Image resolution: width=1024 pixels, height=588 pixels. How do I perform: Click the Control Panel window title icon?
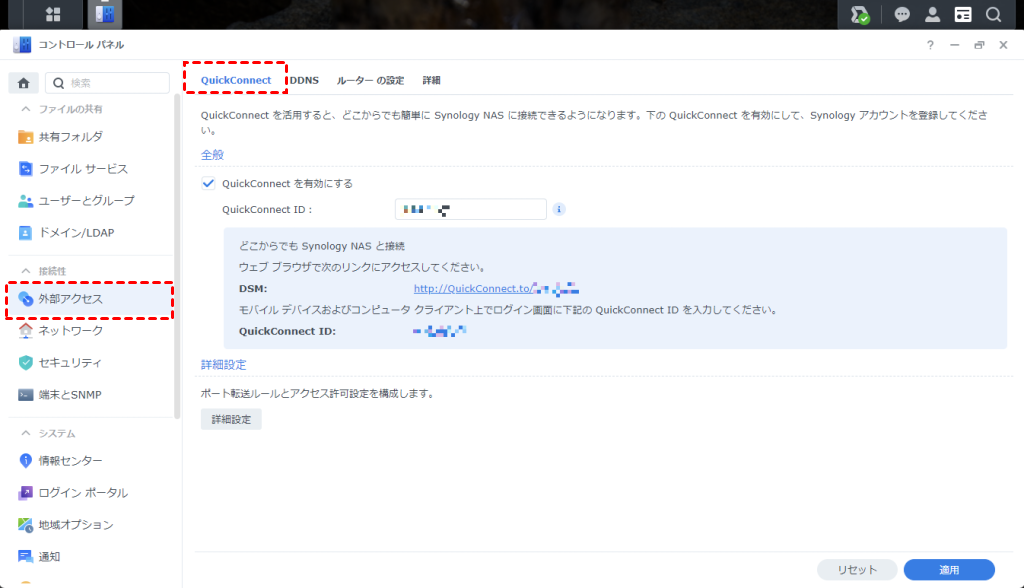[x=22, y=44]
